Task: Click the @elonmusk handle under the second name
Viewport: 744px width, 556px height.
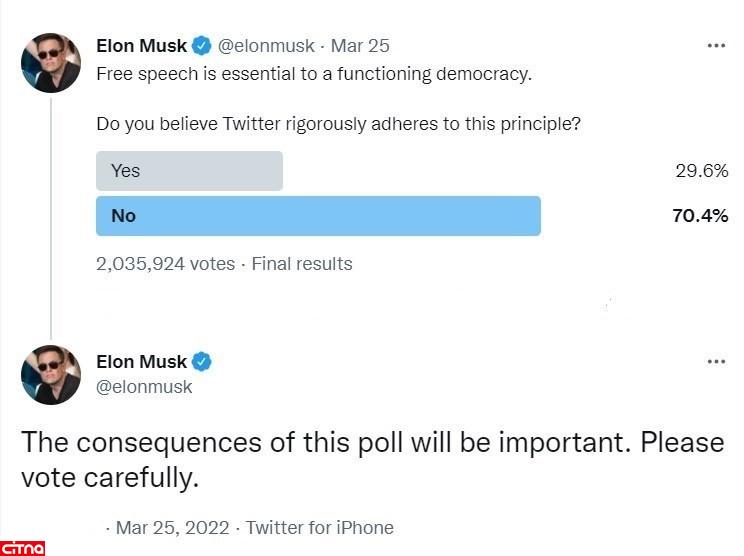Action: point(144,387)
